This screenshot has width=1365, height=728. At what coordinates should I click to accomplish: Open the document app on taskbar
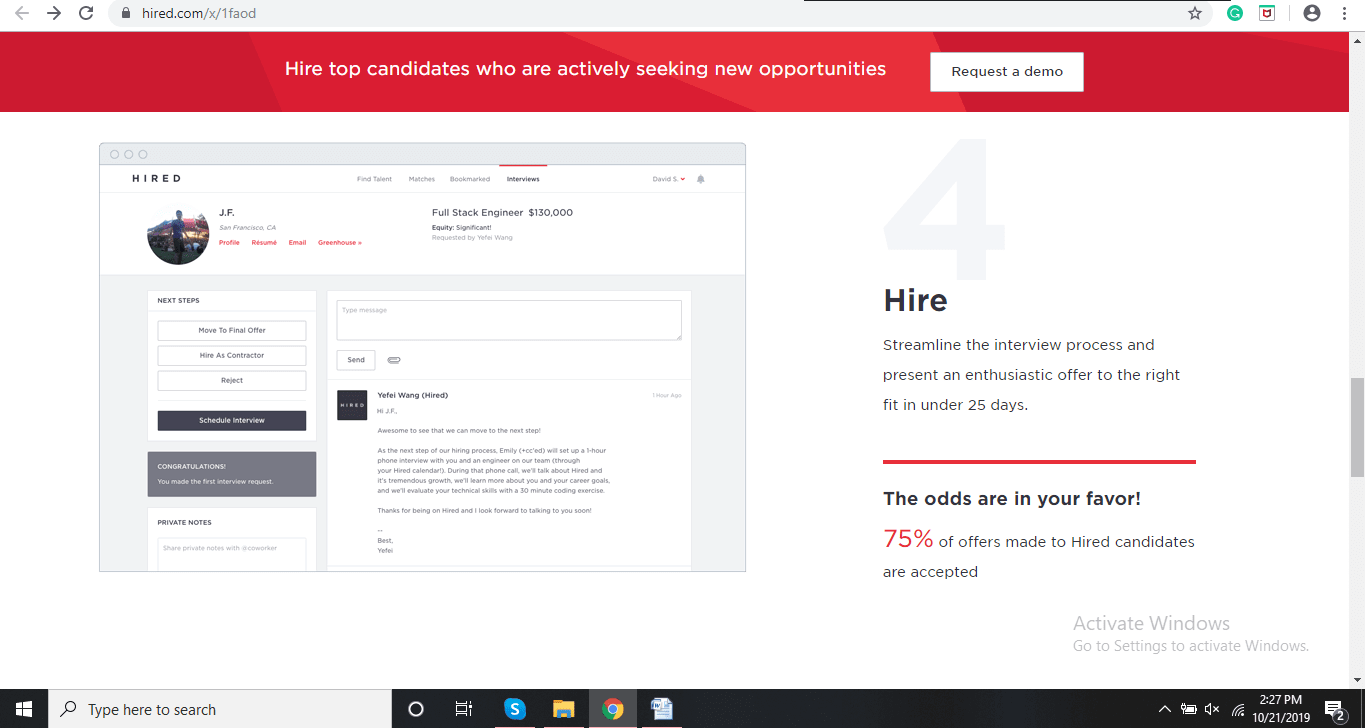click(x=661, y=709)
